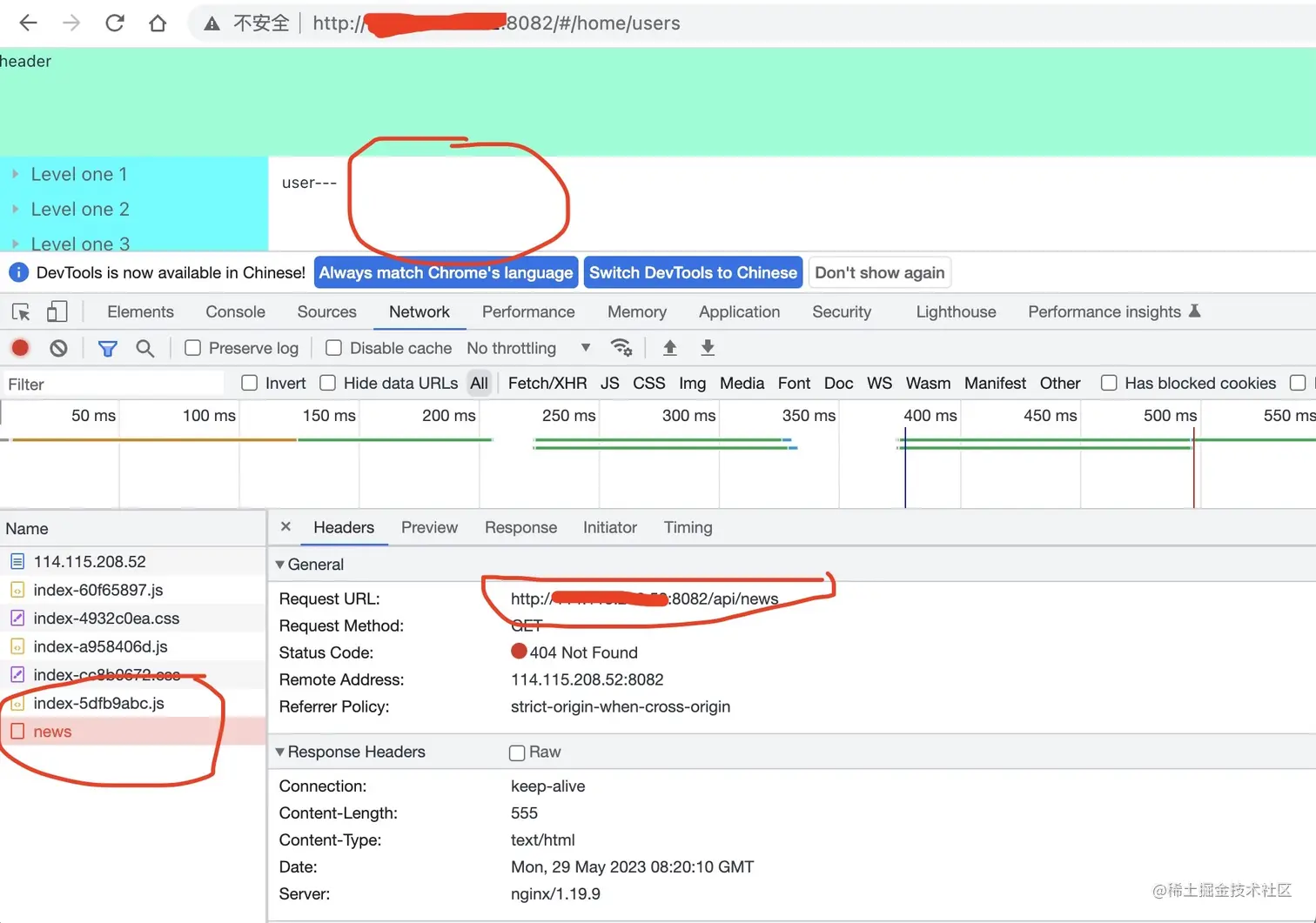1316x923 pixels.
Task: Click the document icon beside 114.115.208.52
Action: pos(17,562)
